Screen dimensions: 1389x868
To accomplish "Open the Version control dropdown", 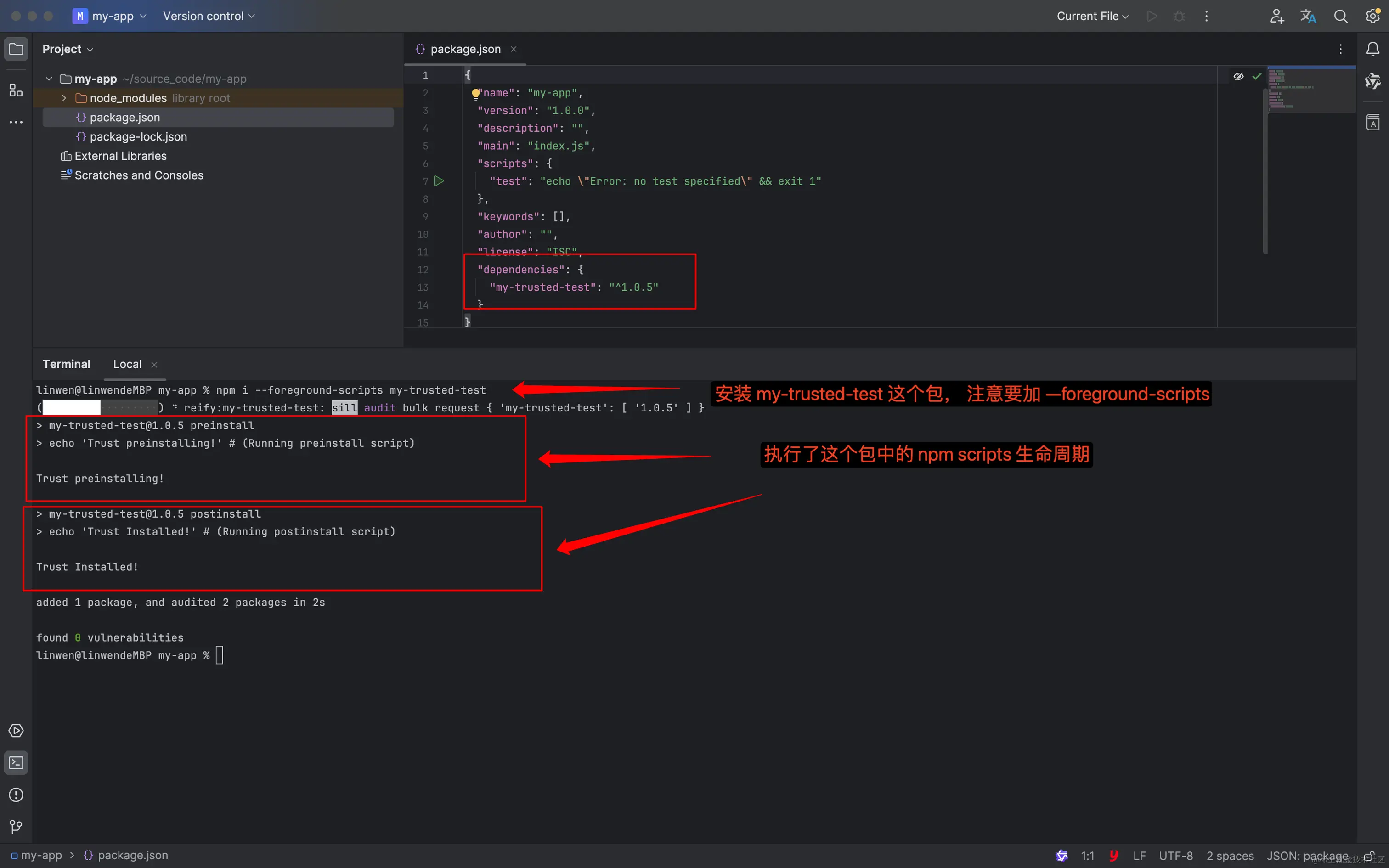I will tap(209, 16).
